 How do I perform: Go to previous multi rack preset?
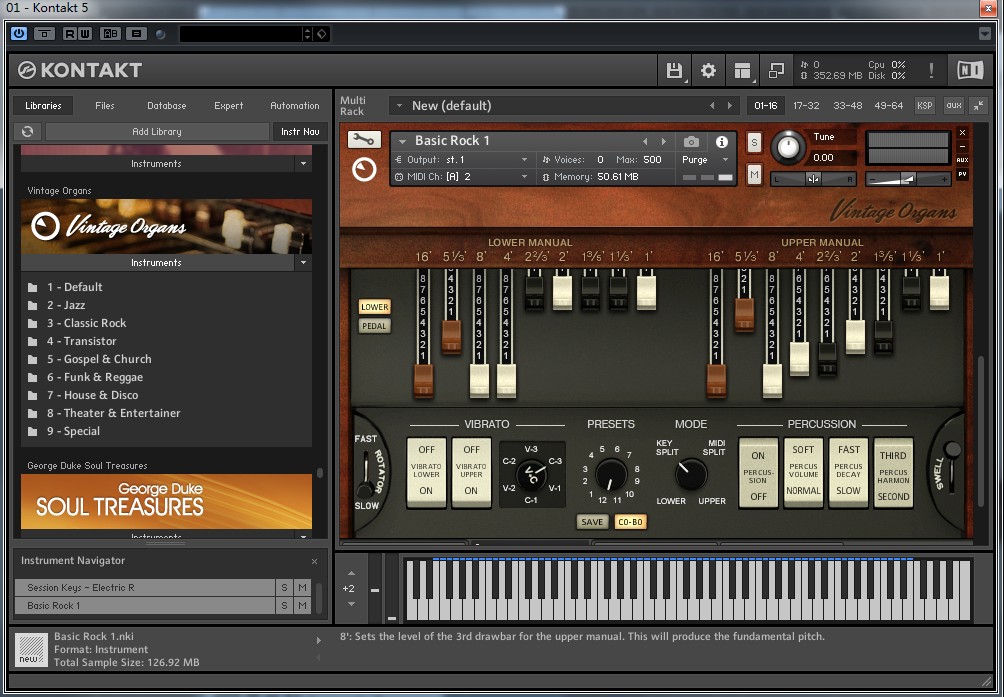(712, 106)
